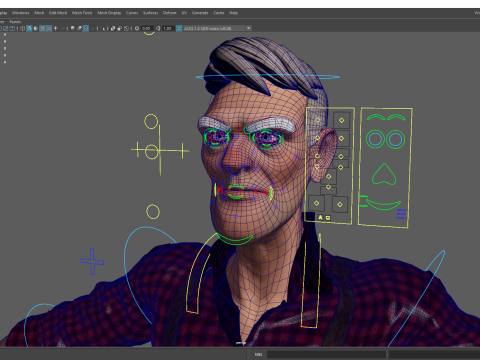This screenshot has height=360, width=480.
Task: Click top-right diamond handle in slider panel
Action: 342,120
